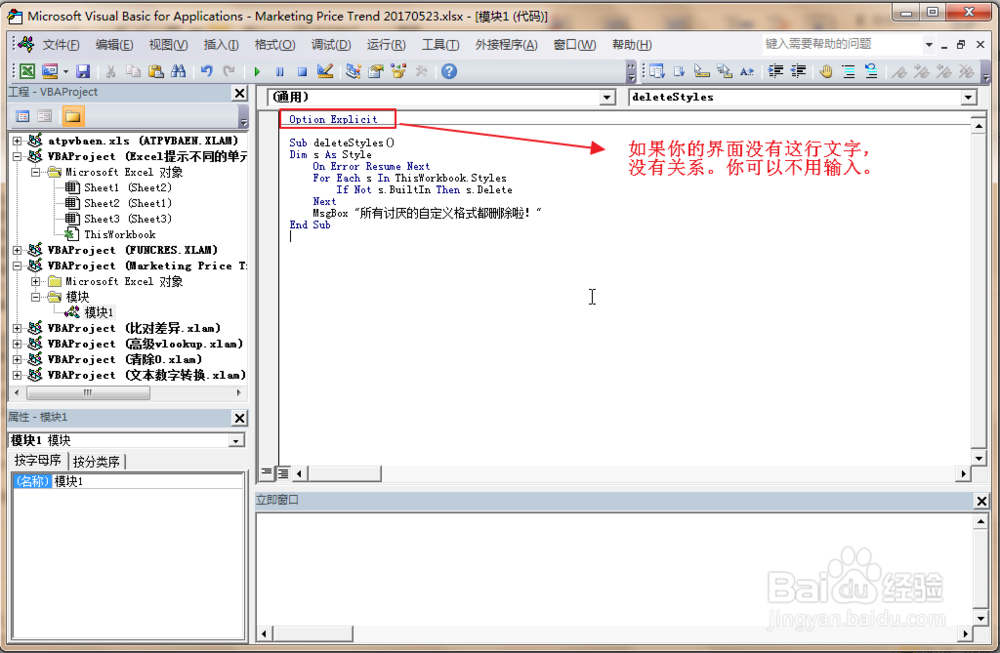Open the deleteStyles procedure dropdown

coord(969,98)
